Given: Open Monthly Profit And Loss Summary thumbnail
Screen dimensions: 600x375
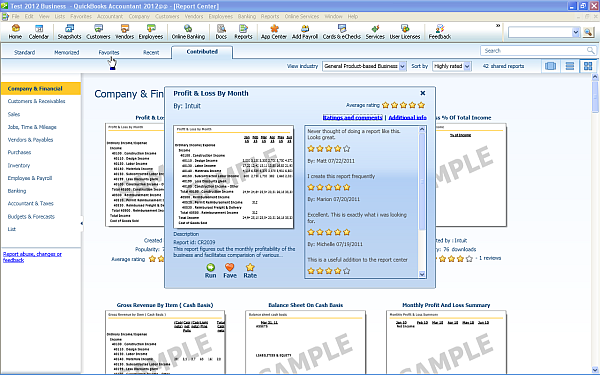Looking at the screenshot, I should [x=446, y=342].
